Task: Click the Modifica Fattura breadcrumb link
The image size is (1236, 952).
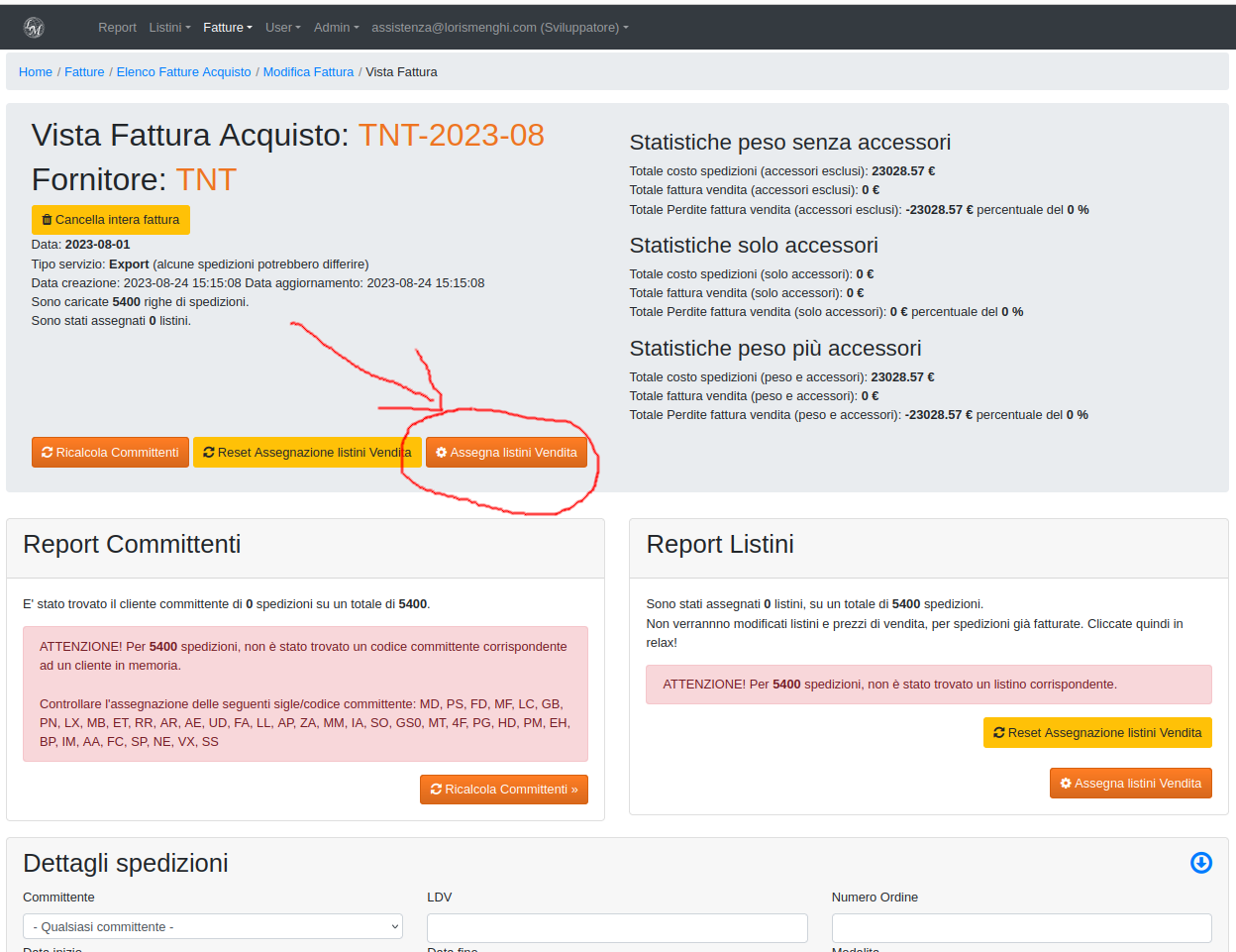Action: [308, 72]
